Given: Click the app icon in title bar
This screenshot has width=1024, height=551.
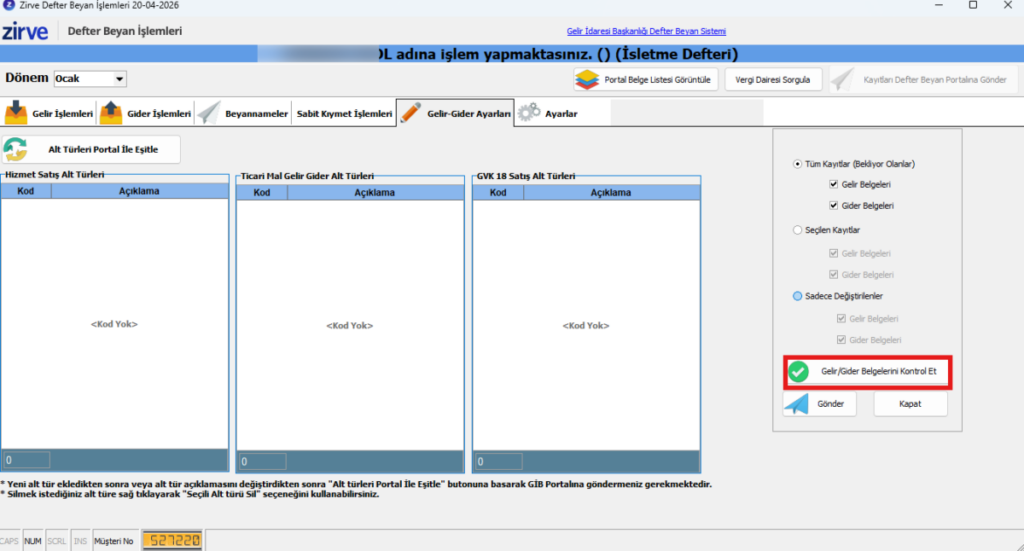Looking at the screenshot, I should click(x=8, y=5).
